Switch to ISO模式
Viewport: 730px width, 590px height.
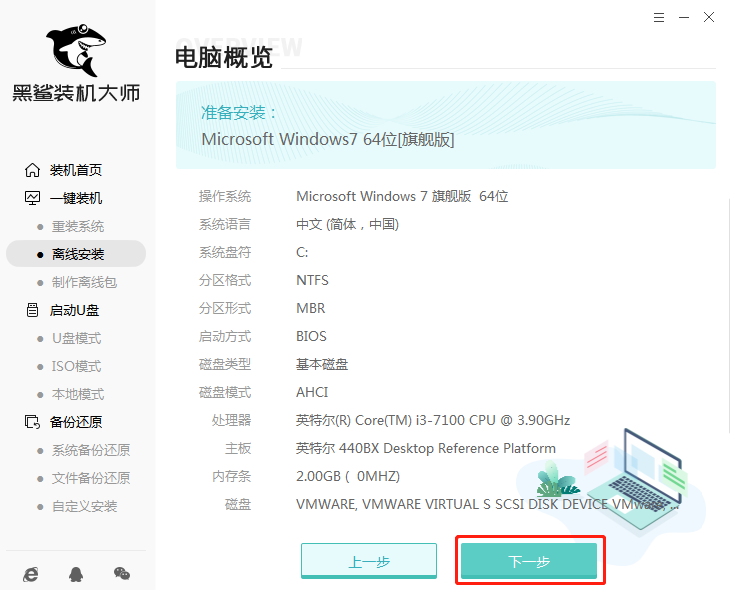tap(76, 366)
